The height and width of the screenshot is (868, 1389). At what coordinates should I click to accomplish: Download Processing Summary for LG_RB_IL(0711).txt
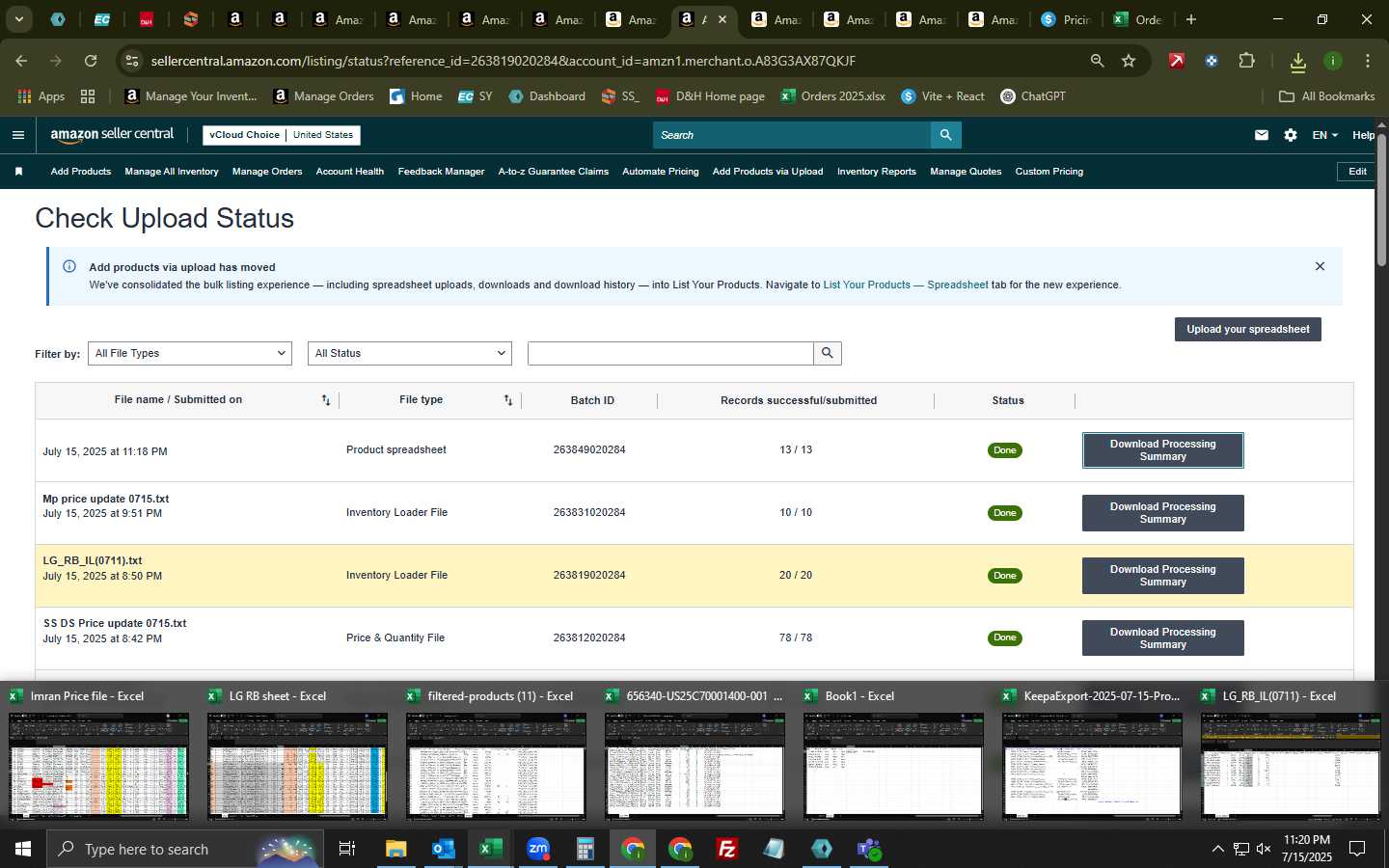pyautogui.click(x=1163, y=576)
